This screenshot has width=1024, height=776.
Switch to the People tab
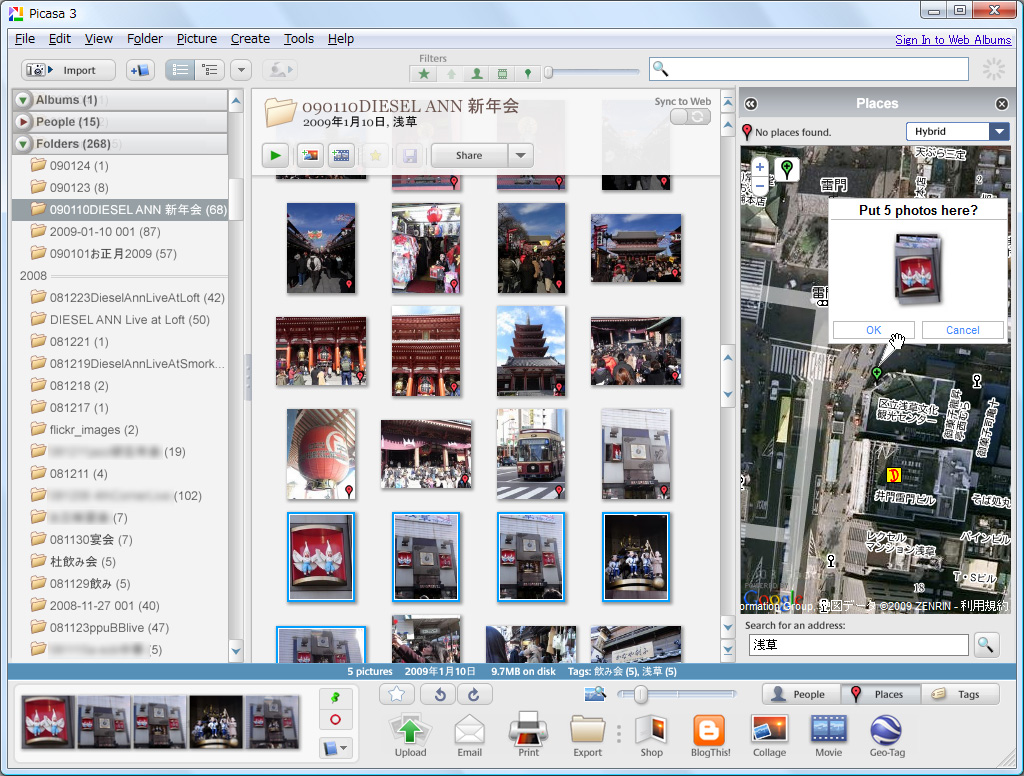(x=801, y=694)
